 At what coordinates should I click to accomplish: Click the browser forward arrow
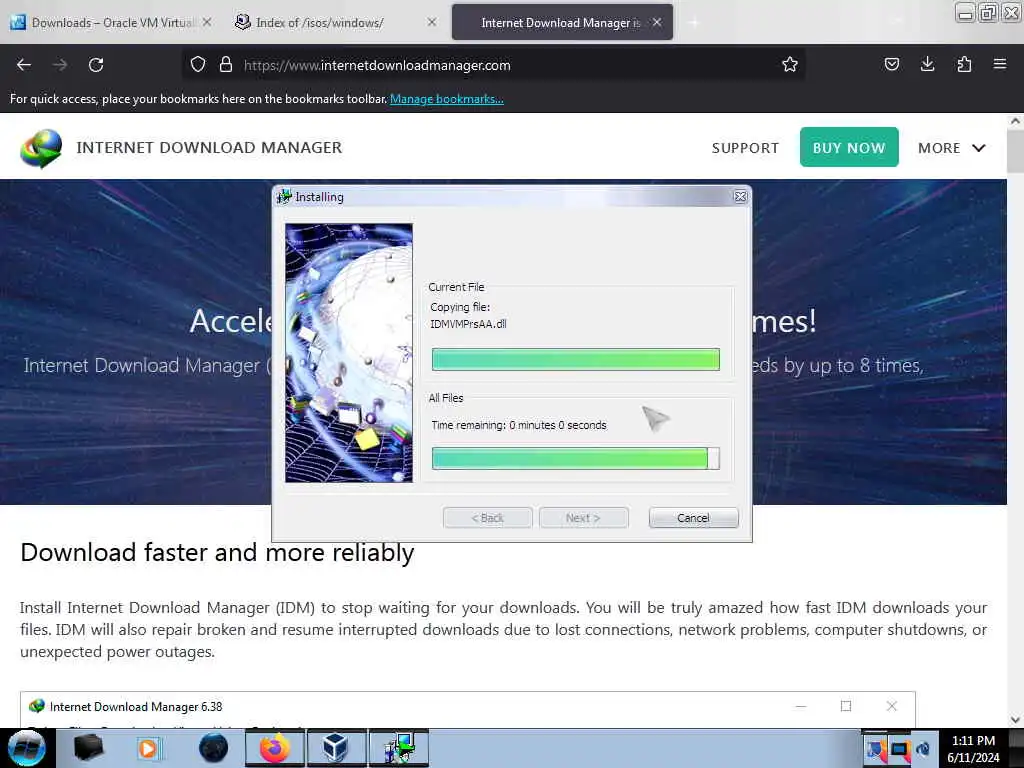[60, 65]
